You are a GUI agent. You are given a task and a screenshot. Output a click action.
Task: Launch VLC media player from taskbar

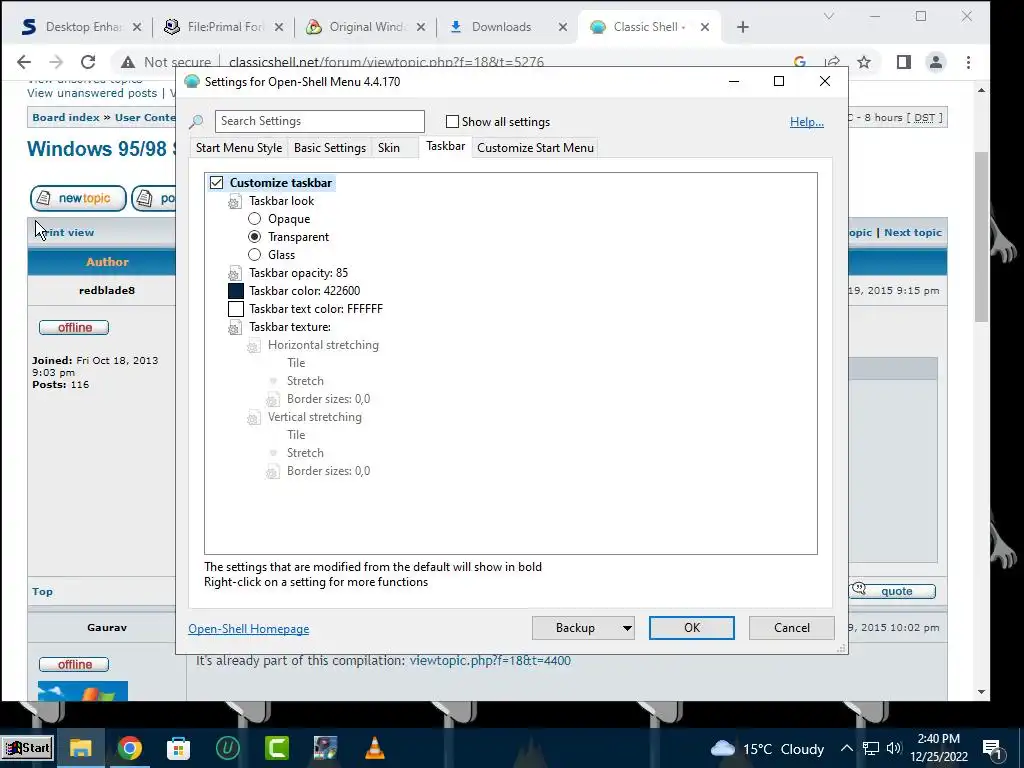click(x=374, y=748)
